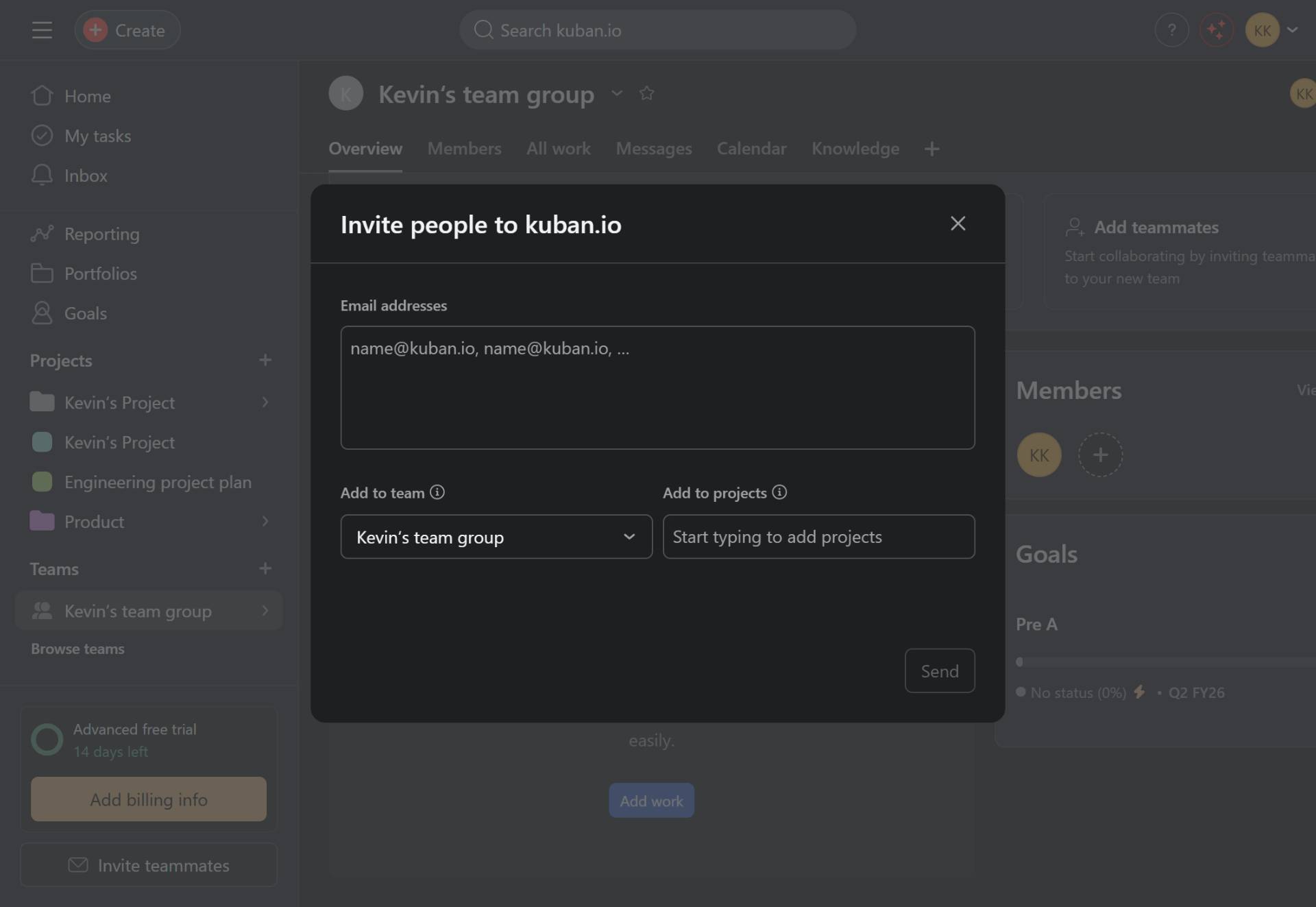Screen dimensions: 1316x907
Task: Expand Kevin's team group chevron in sidebar
Action: pyautogui.click(x=265, y=611)
